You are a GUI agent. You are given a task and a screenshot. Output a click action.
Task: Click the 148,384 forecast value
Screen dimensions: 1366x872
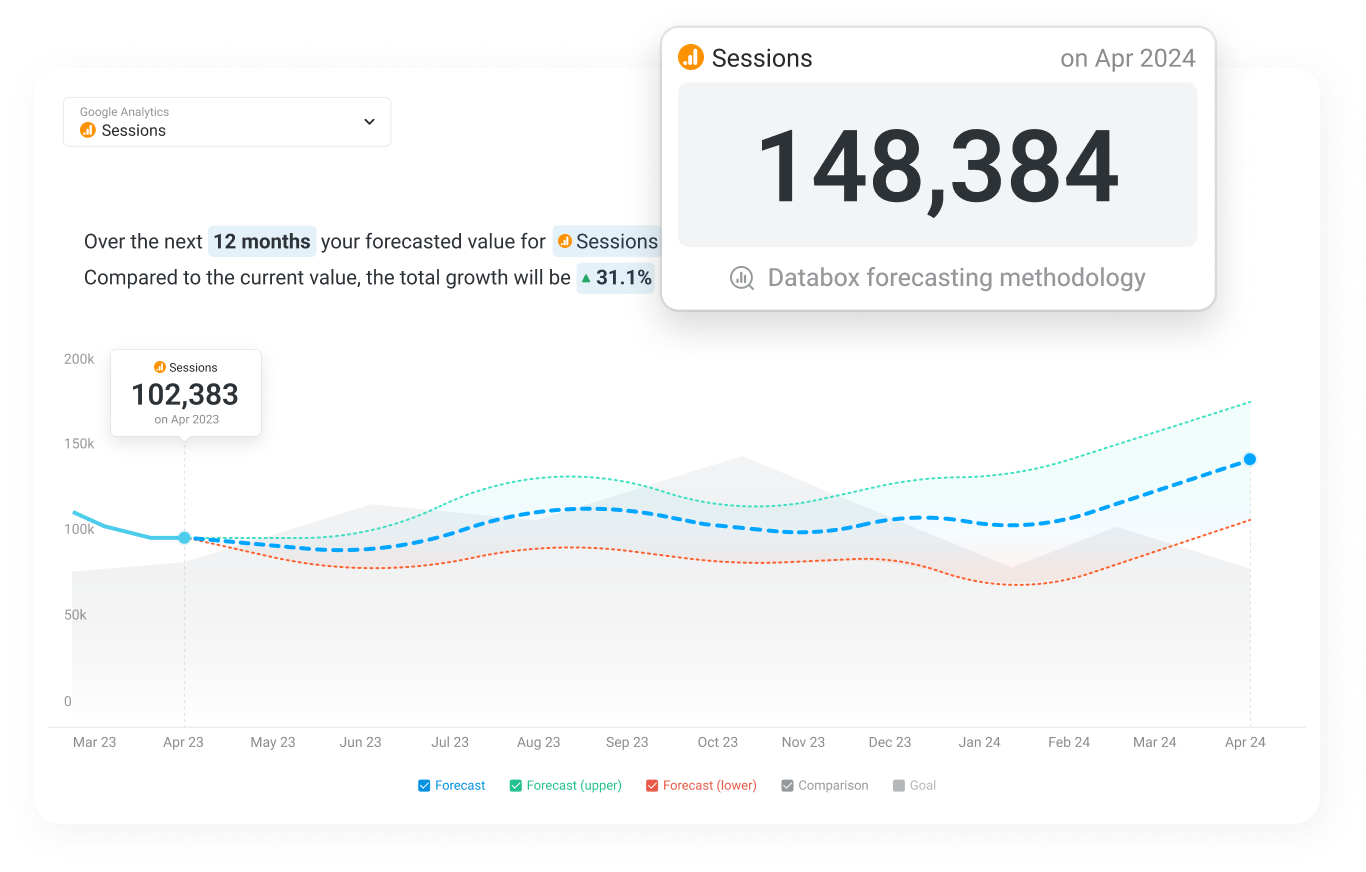point(937,166)
